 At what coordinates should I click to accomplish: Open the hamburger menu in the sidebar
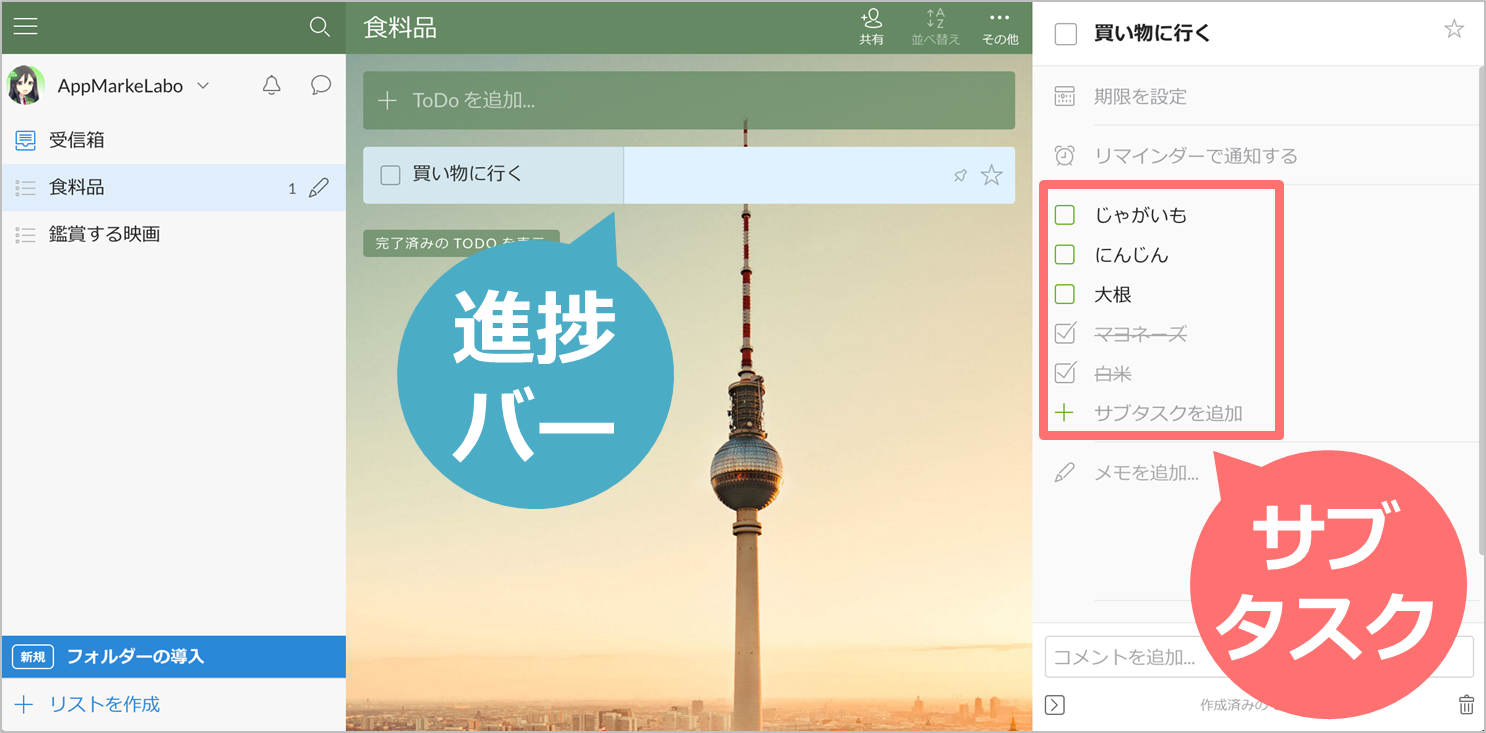point(25,27)
